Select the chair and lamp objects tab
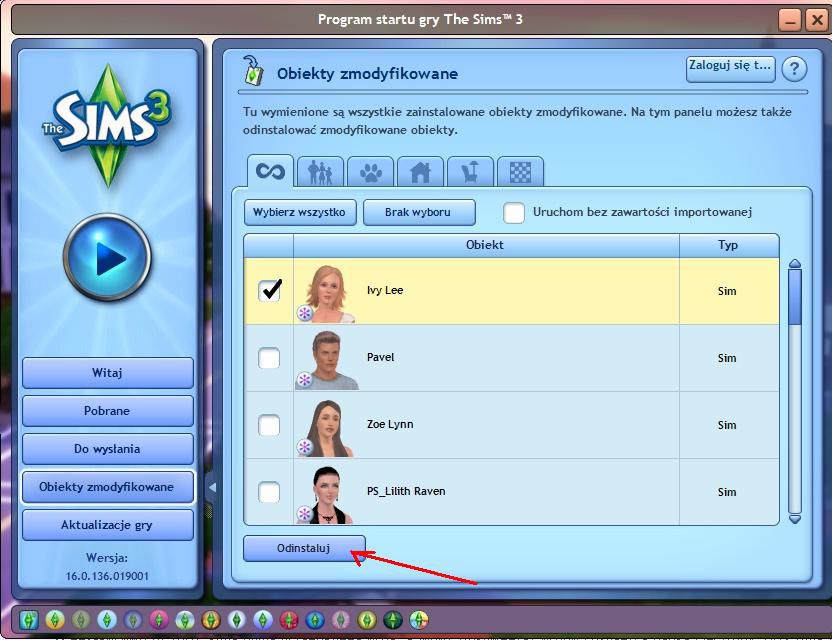 click(x=470, y=172)
